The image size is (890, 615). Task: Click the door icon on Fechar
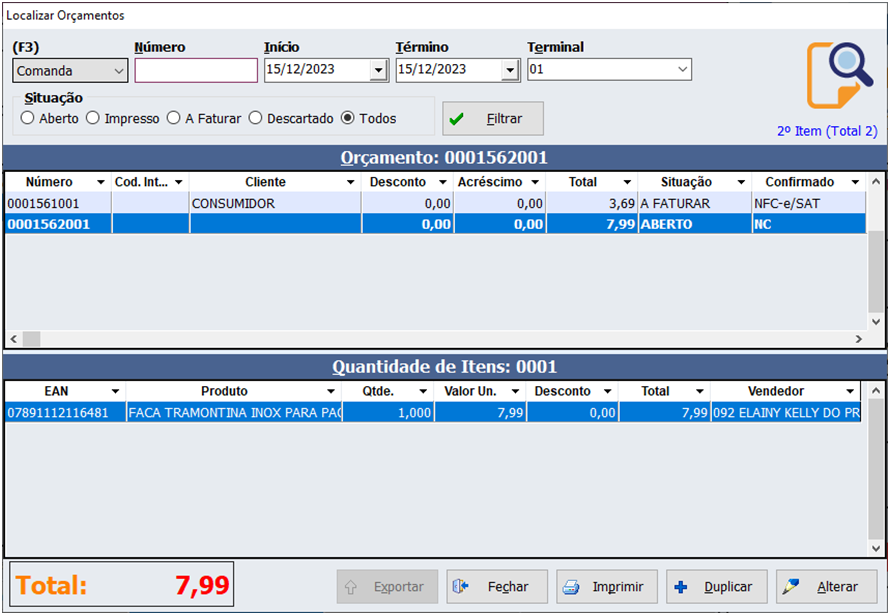460,587
